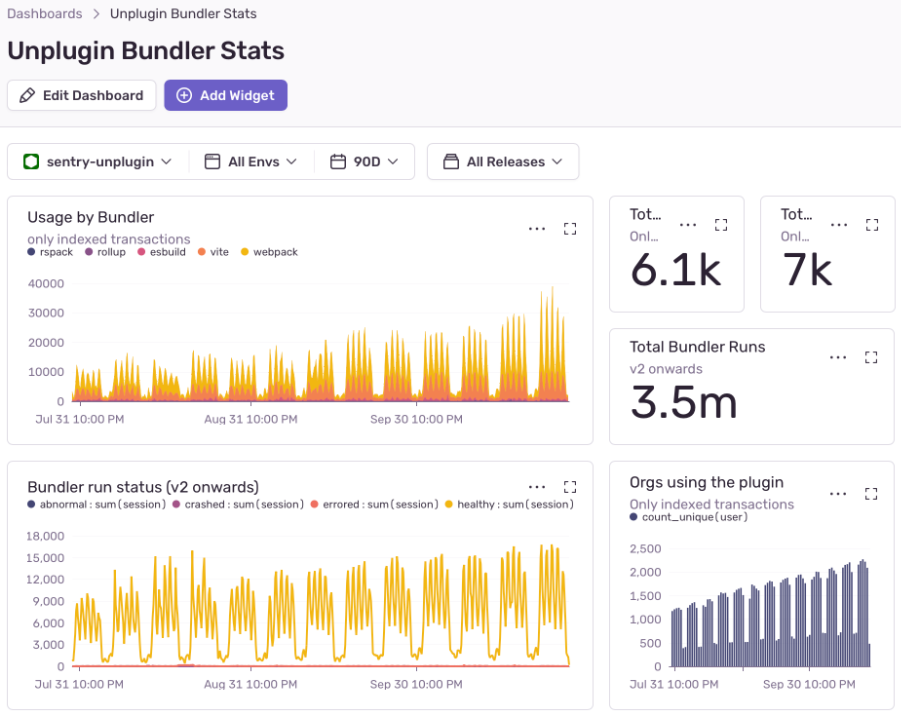
Task: Open the 90D time range dropdown
Action: (x=365, y=161)
